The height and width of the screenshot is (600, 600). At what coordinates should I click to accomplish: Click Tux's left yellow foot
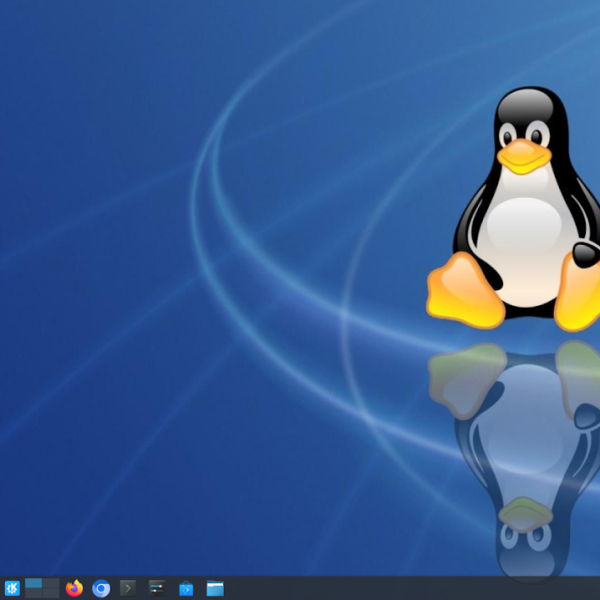coord(460,292)
